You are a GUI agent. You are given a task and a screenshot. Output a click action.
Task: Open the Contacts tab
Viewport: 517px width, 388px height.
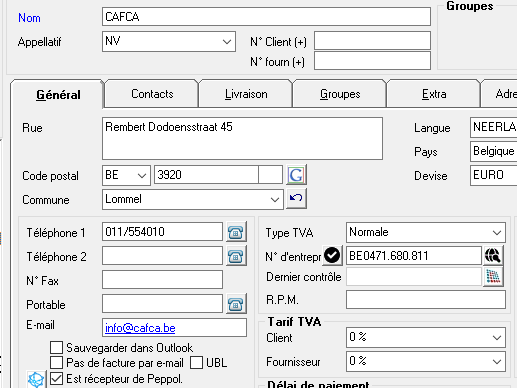(152, 94)
